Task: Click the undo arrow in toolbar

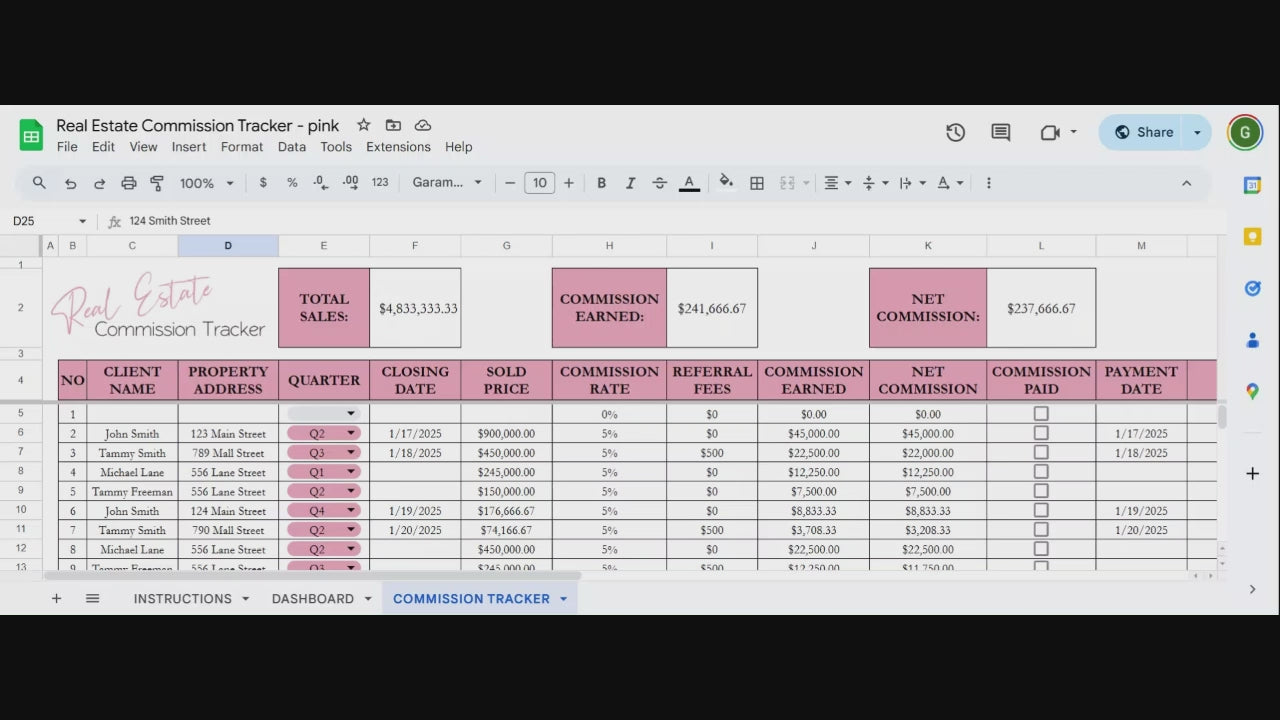Action: click(x=70, y=183)
